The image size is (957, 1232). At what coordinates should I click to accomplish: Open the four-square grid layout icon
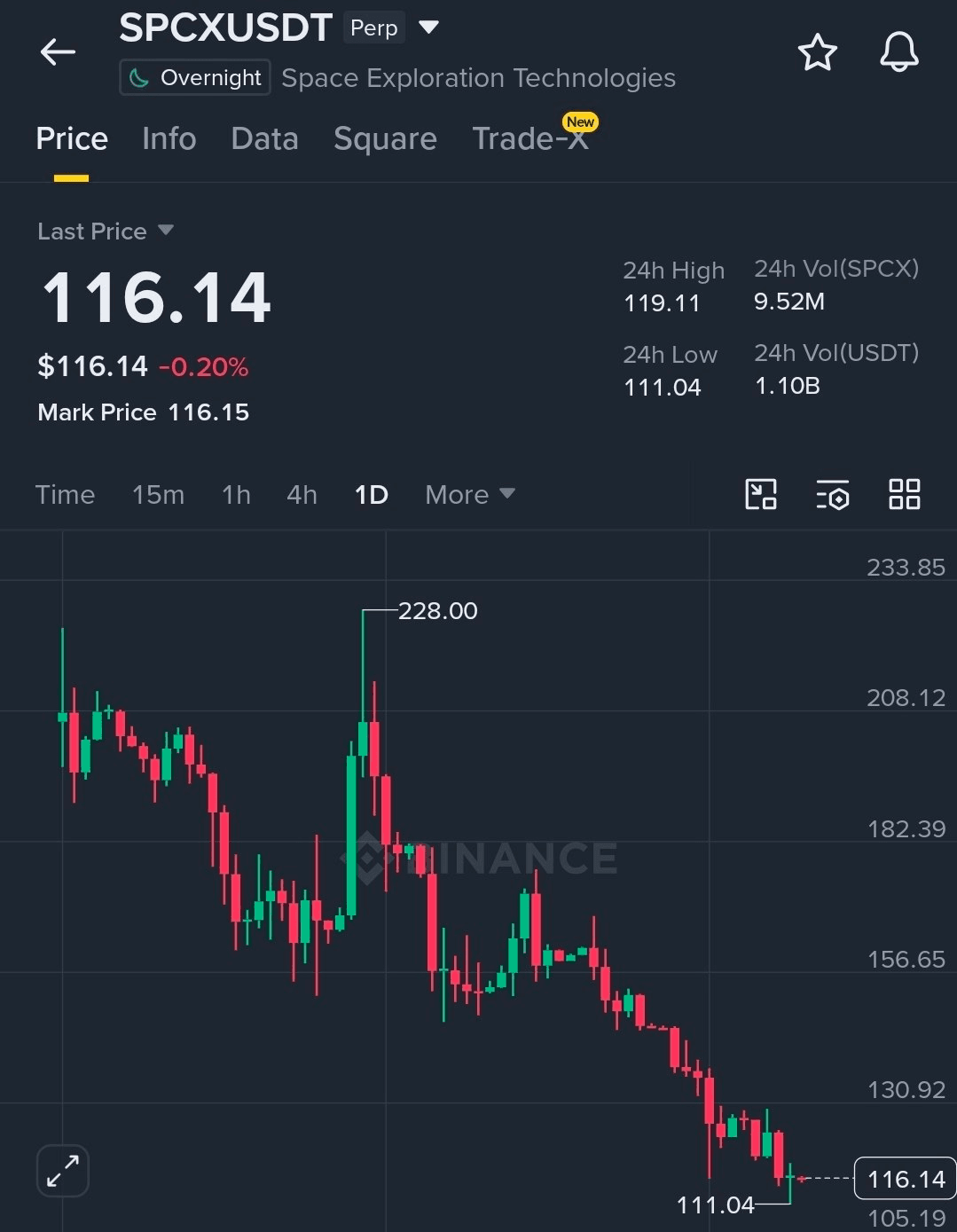coord(904,494)
